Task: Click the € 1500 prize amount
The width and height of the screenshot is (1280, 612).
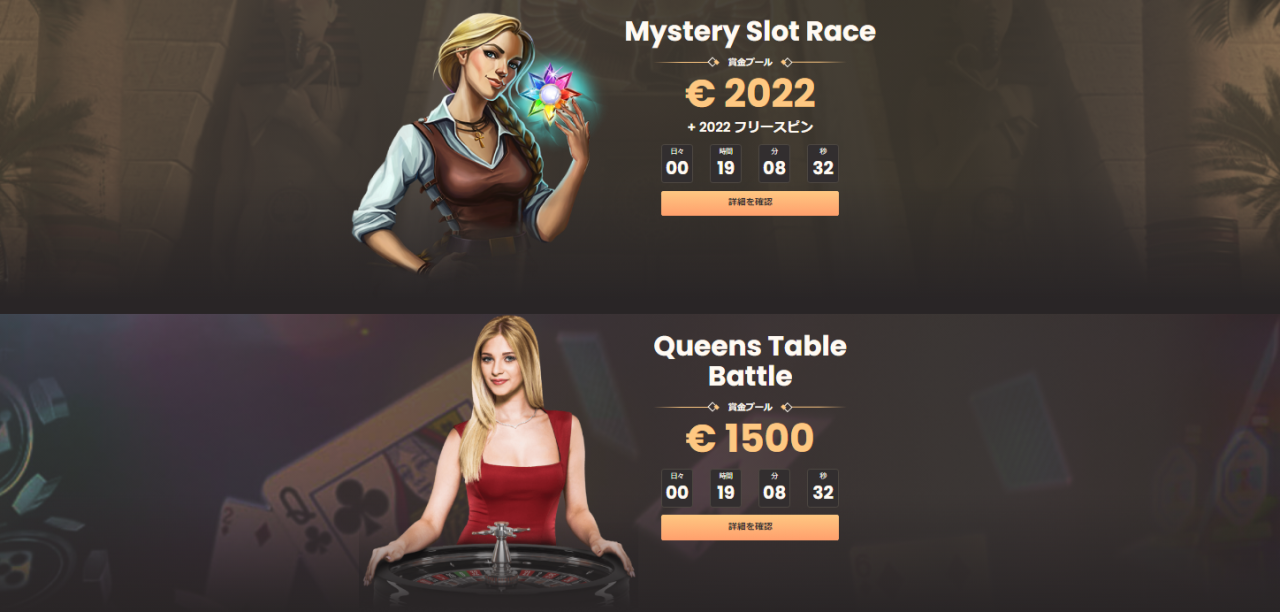Action: pyautogui.click(x=750, y=438)
